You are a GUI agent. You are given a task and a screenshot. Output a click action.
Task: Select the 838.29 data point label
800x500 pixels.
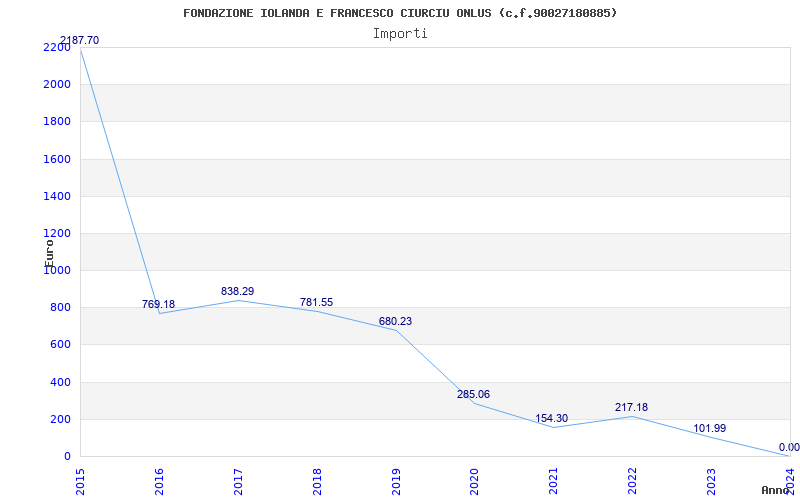click(x=237, y=291)
